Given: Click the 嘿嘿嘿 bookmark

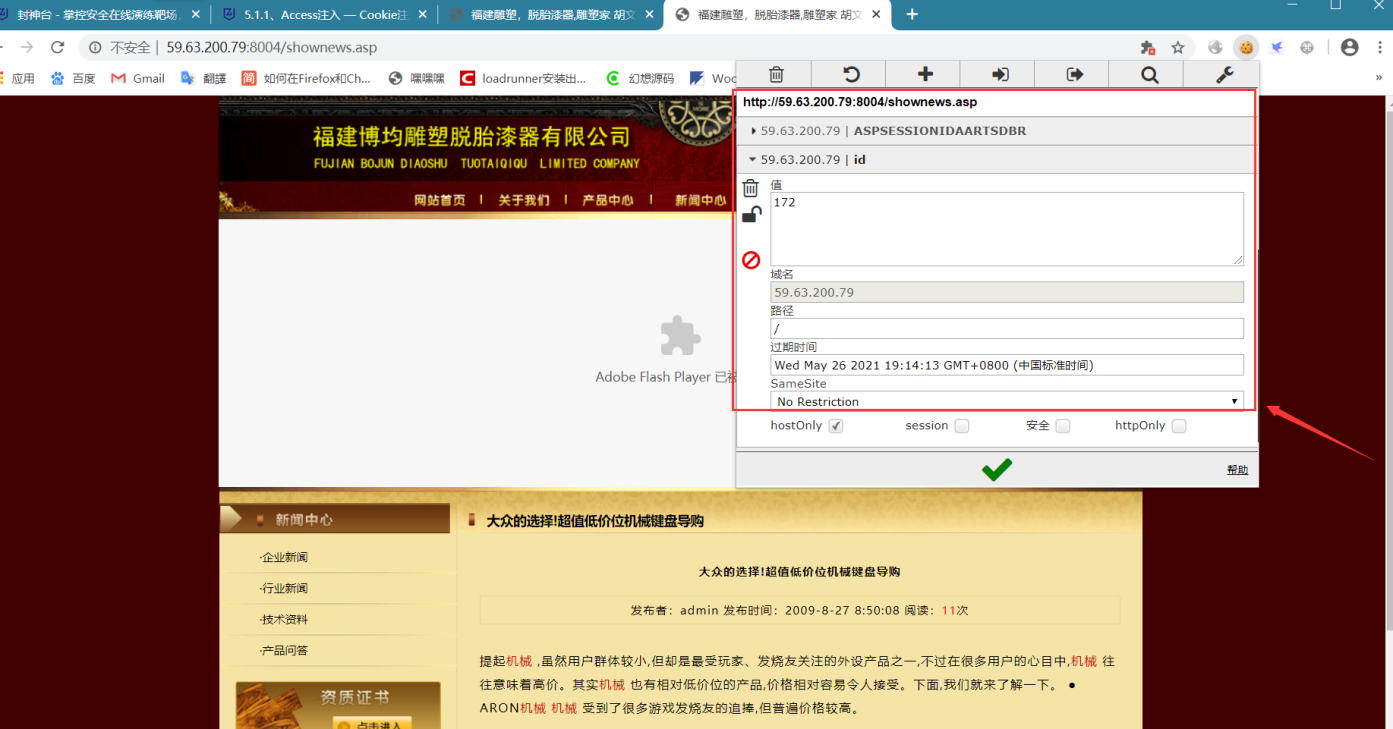Looking at the screenshot, I should 416,78.
